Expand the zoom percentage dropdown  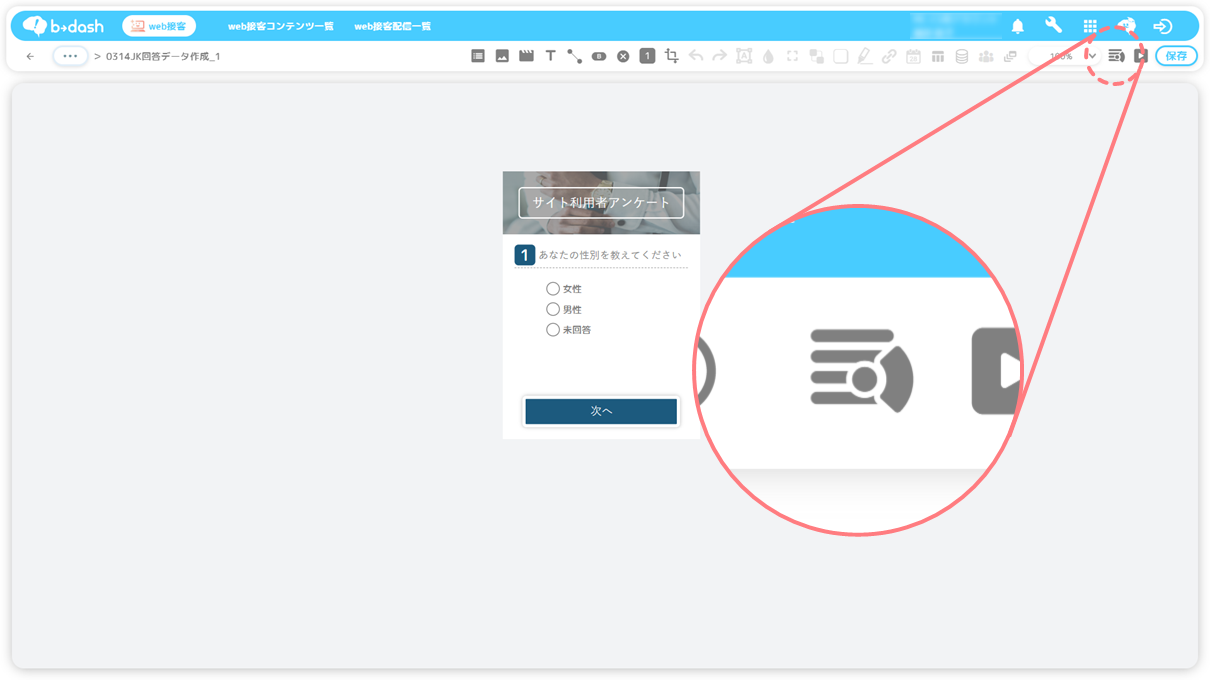1092,57
